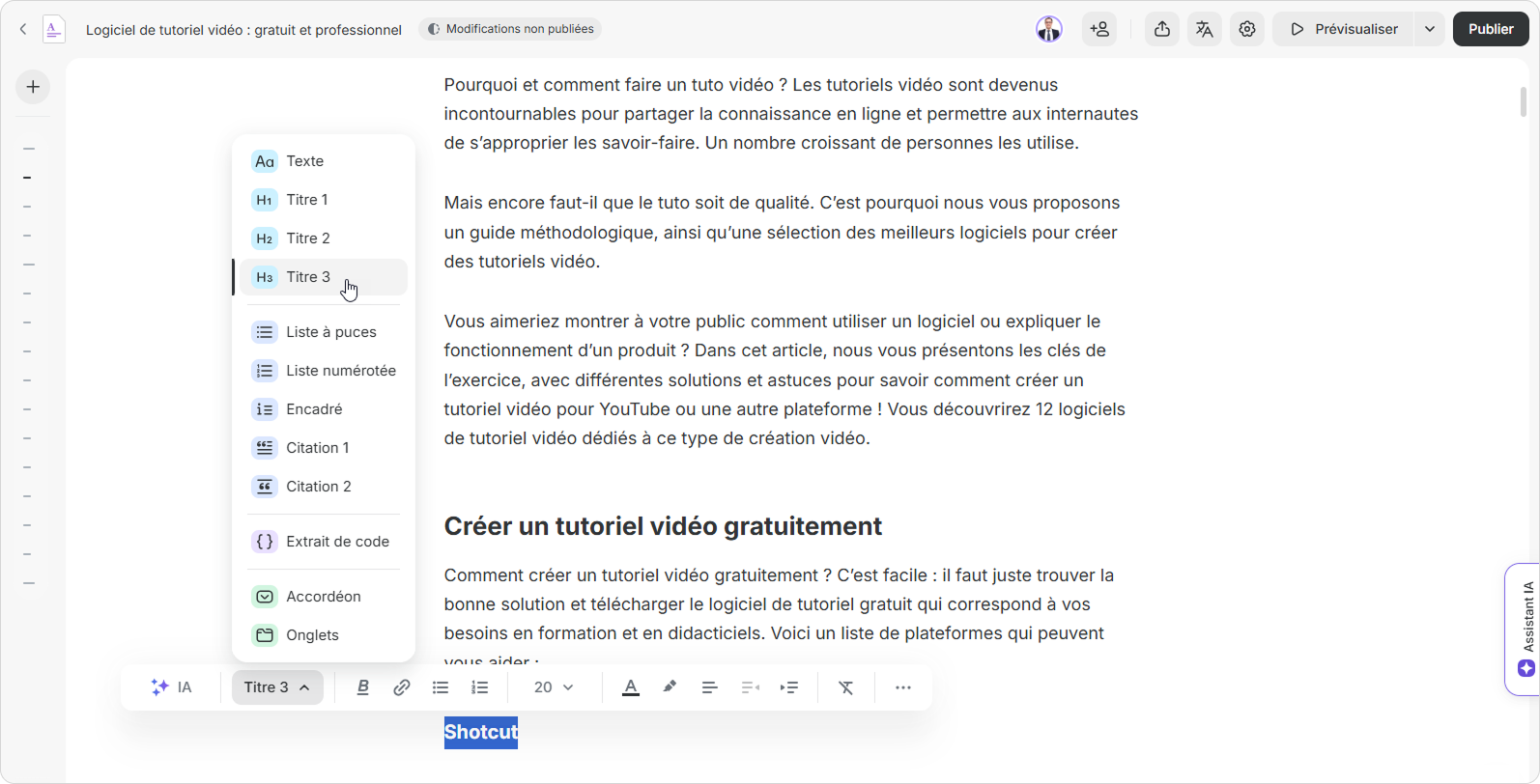Insert a link with the link icon

[402, 687]
